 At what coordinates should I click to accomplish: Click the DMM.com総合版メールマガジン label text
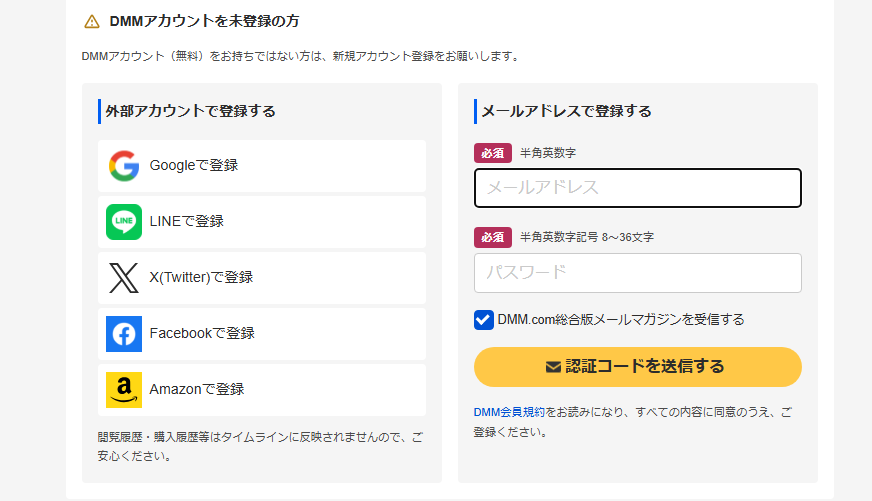point(621,320)
